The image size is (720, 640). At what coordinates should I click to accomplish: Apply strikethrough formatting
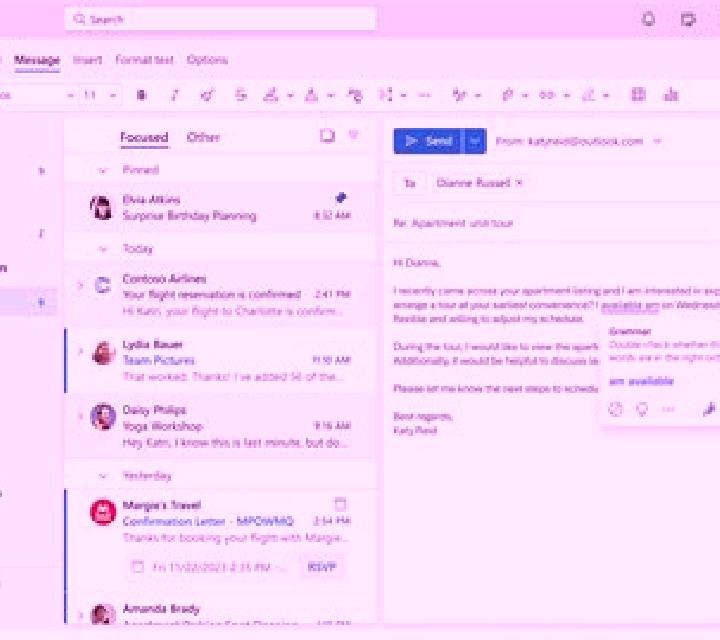(x=241, y=95)
